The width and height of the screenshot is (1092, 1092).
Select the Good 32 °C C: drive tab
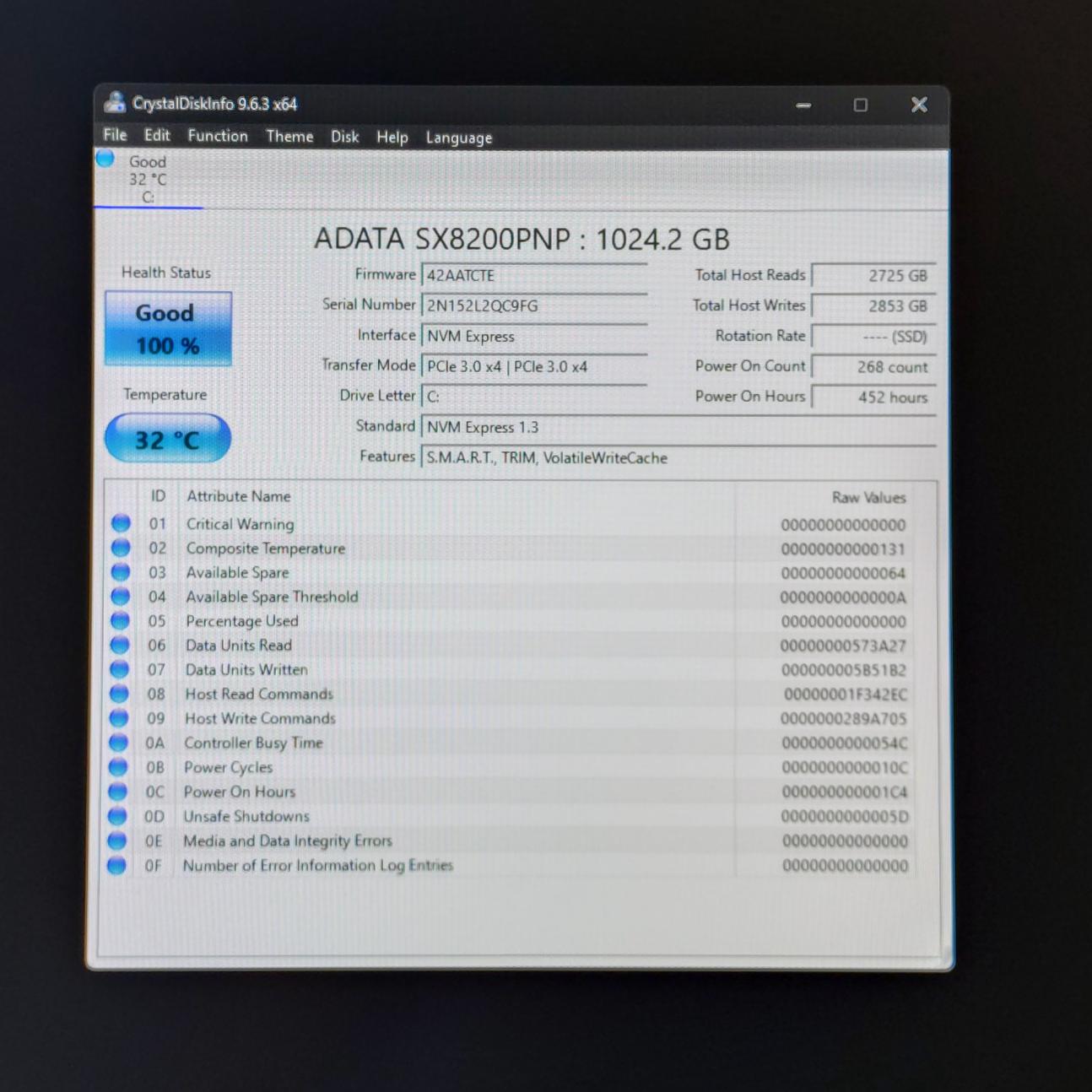pos(148,179)
